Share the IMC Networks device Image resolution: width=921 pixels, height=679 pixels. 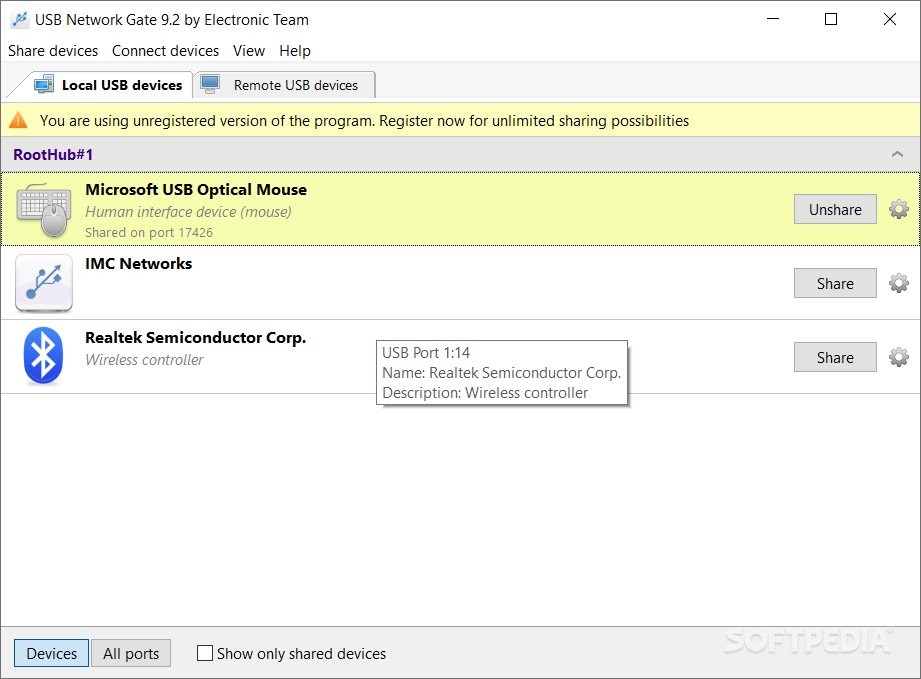click(835, 283)
